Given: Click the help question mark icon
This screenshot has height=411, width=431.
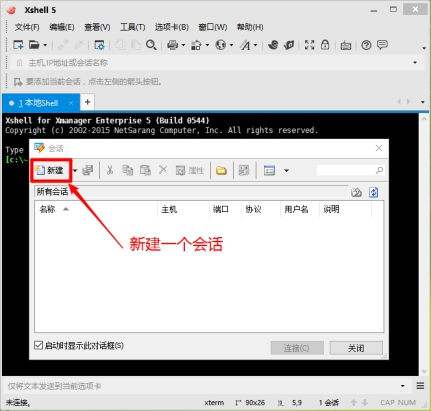Looking at the screenshot, I should point(366,45).
